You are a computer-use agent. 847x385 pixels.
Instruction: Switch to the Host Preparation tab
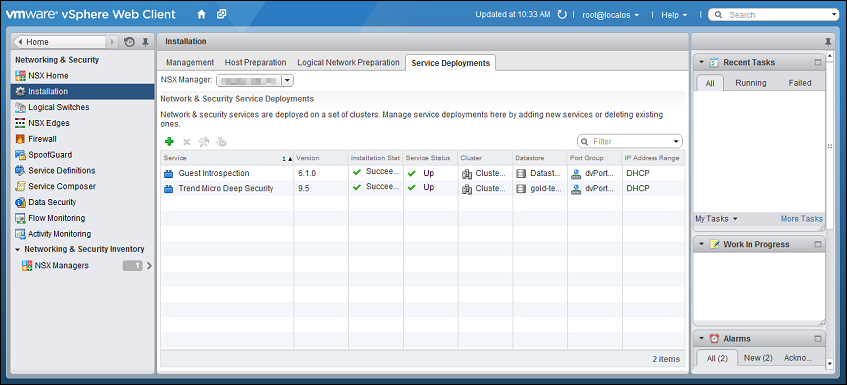point(255,63)
